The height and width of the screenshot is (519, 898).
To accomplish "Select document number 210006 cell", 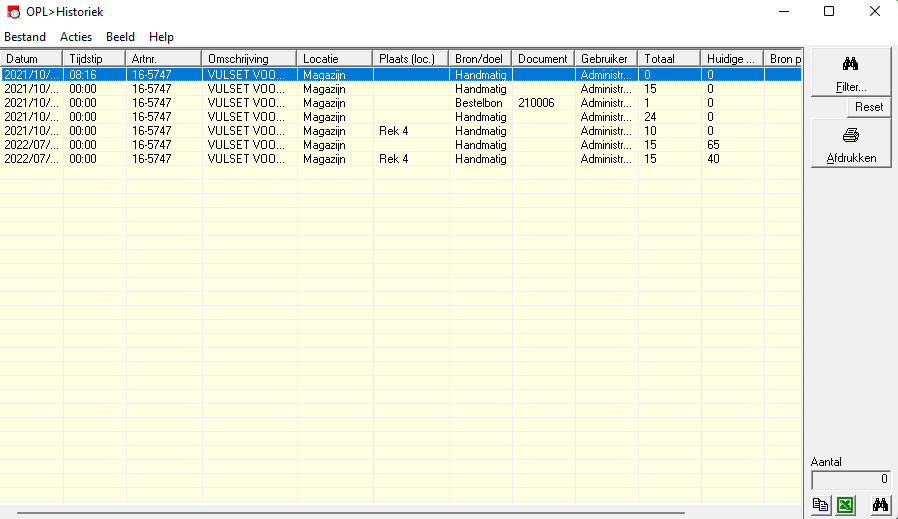I will pyautogui.click(x=537, y=103).
